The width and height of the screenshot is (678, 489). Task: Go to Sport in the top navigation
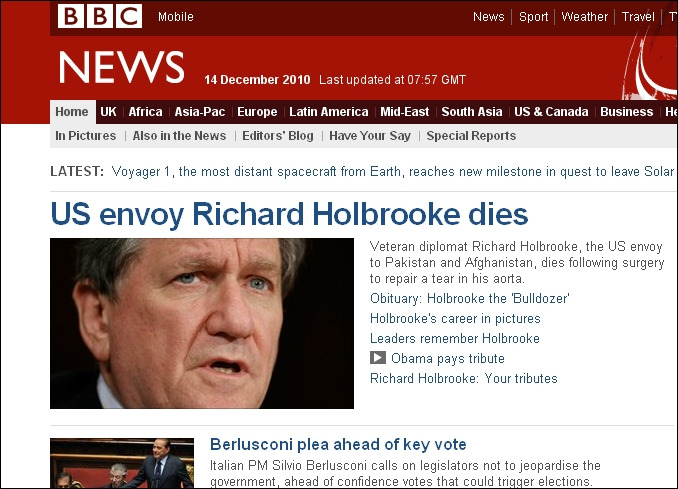pyautogui.click(x=533, y=17)
